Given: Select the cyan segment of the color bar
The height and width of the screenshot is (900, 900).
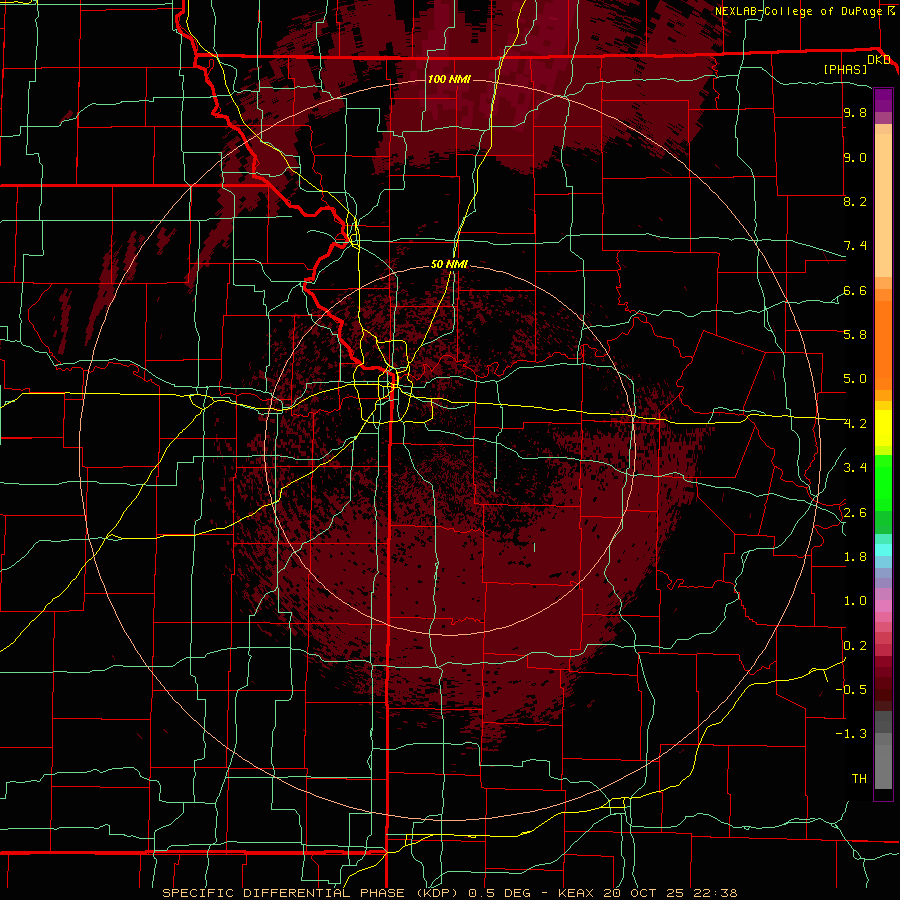Looking at the screenshot, I should [883, 549].
